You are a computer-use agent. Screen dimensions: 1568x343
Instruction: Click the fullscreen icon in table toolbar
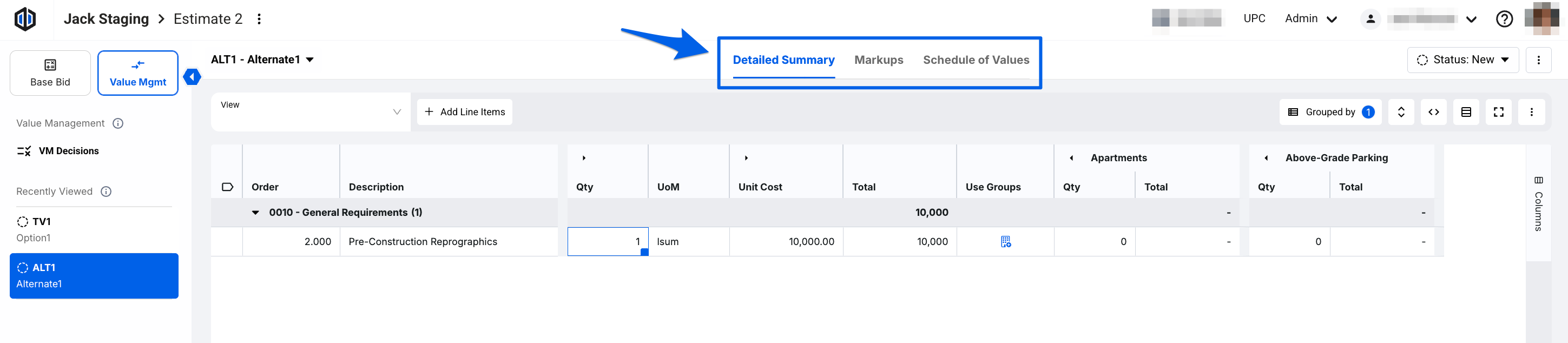point(1498,112)
